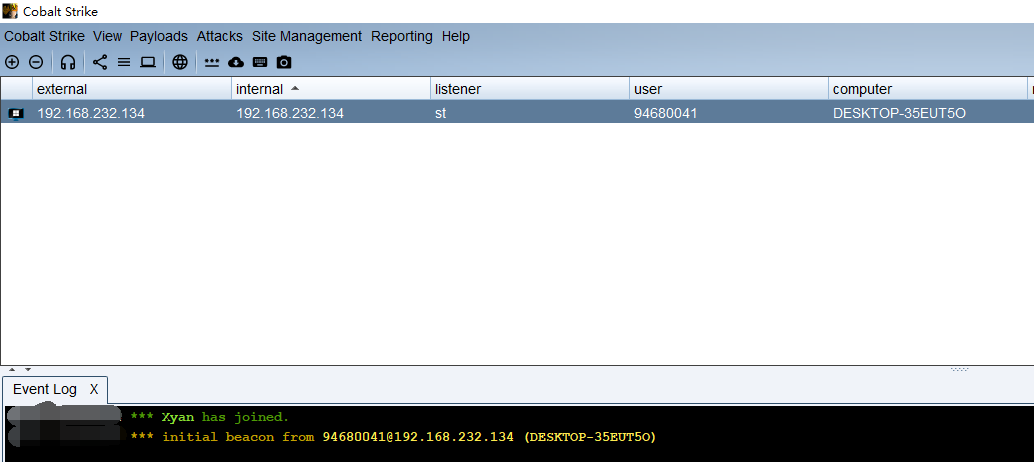Switch to target table laptop icon
Screen dimensions: 1034x462
[148, 62]
